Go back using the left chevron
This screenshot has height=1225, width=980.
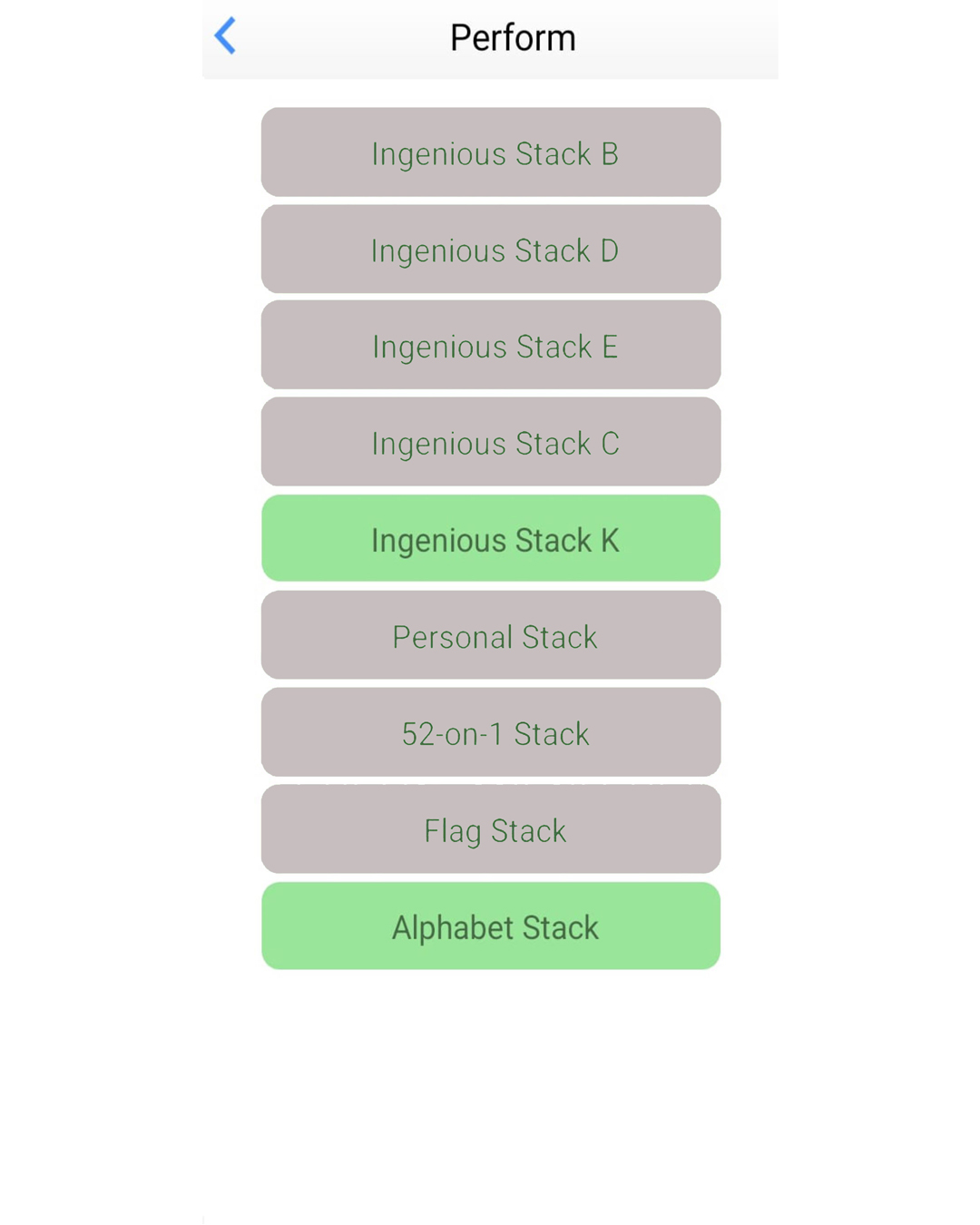point(225,36)
